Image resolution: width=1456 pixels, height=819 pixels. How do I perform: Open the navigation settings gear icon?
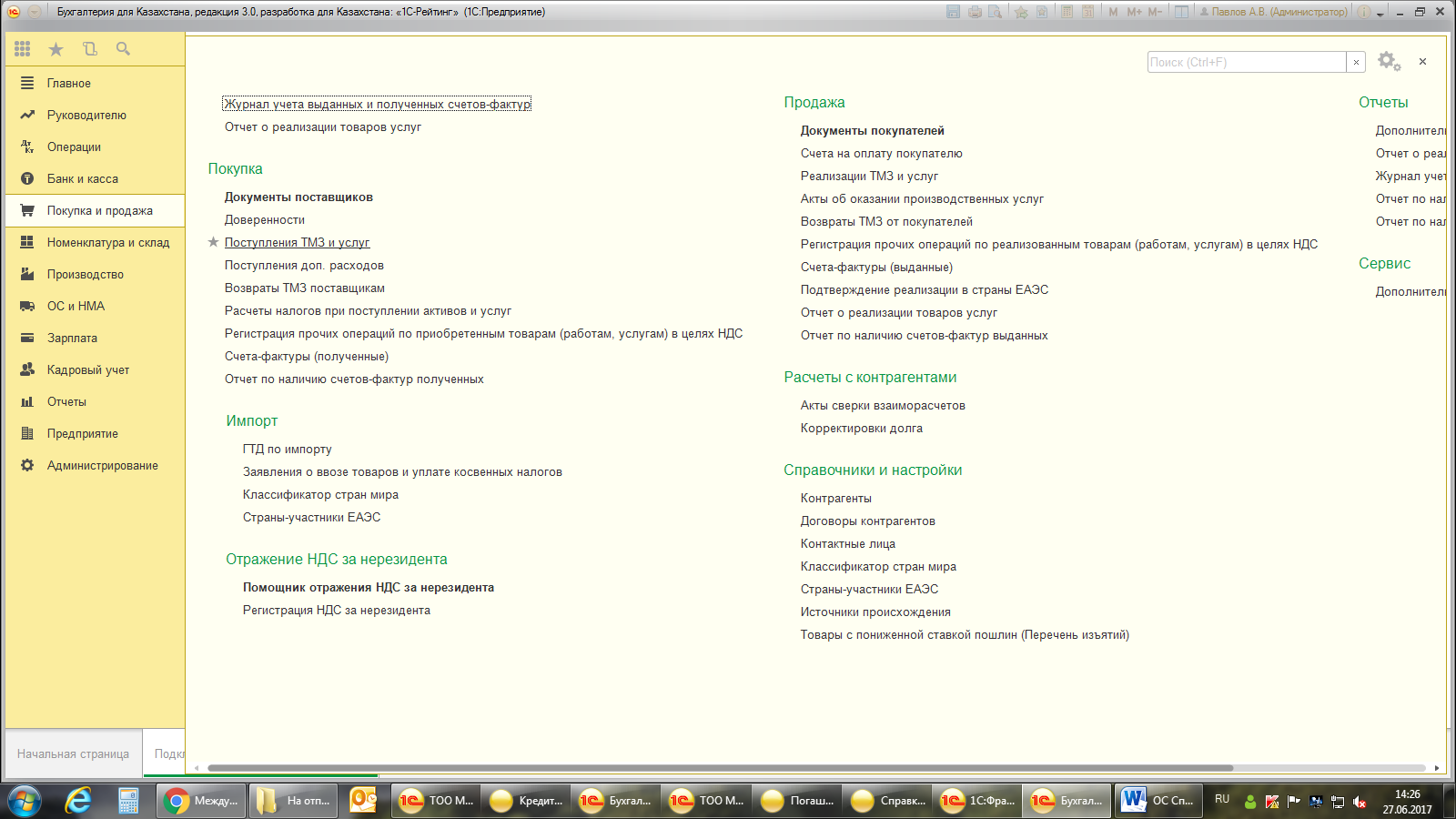click(x=1389, y=62)
